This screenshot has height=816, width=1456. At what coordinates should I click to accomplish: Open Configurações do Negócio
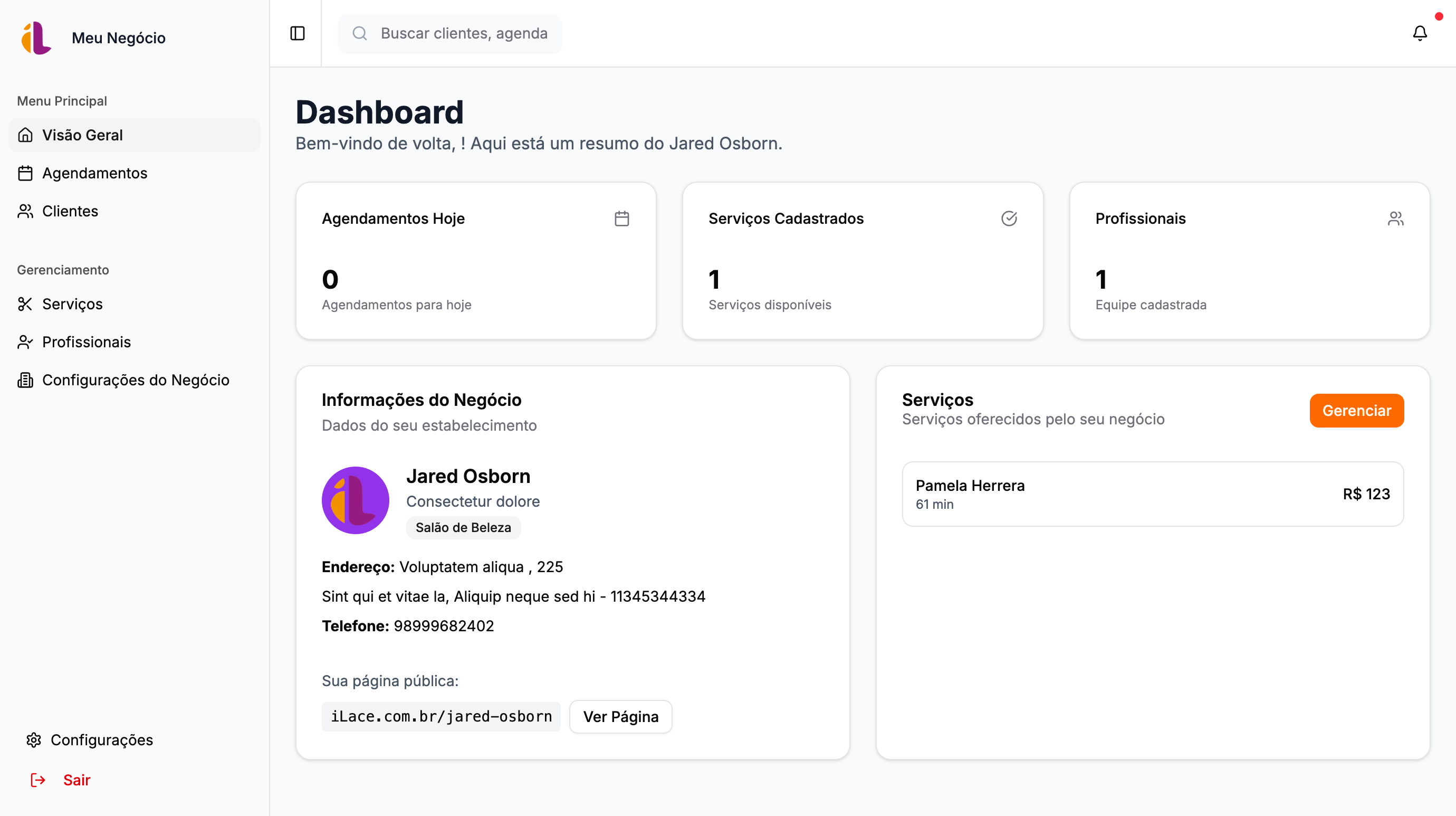(x=136, y=380)
